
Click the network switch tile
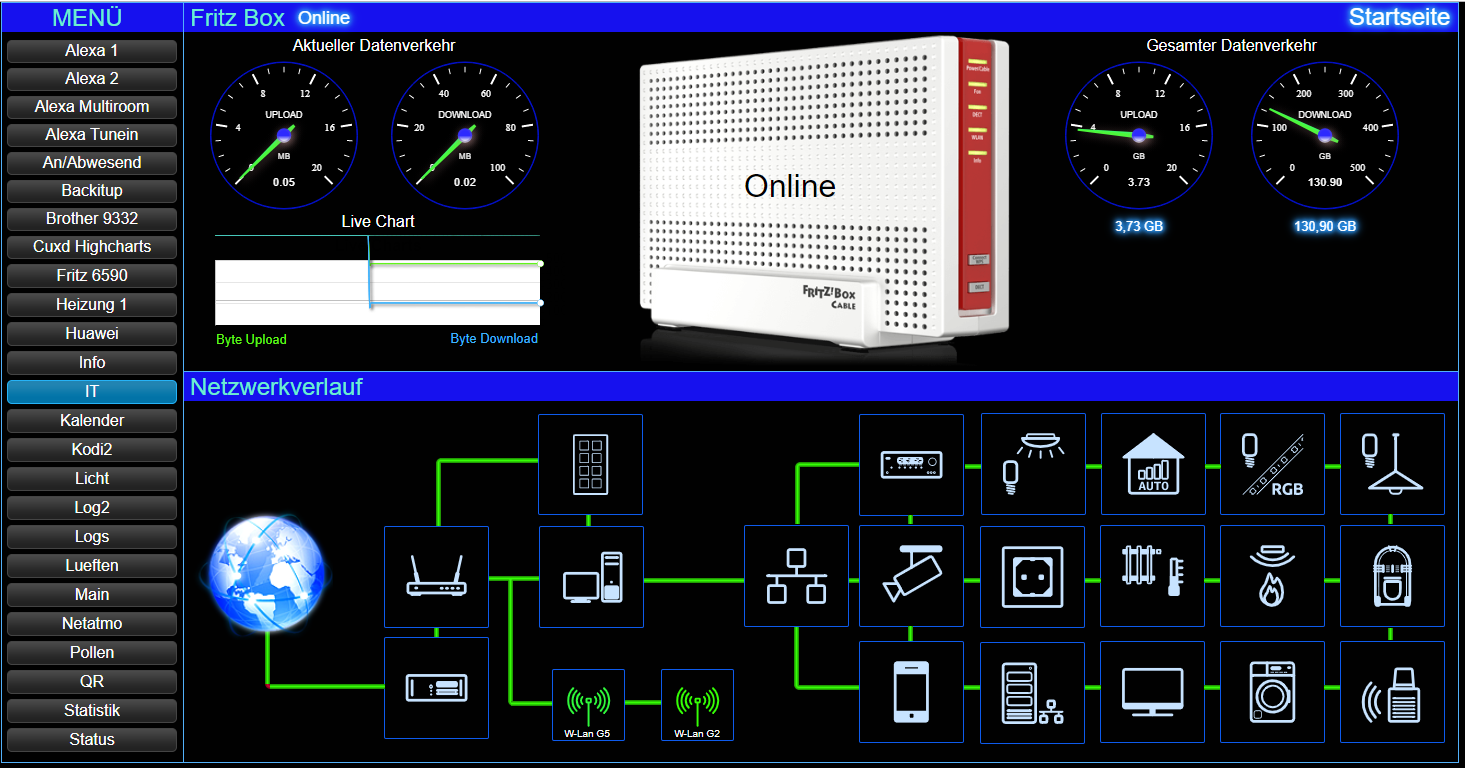tap(796, 577)
